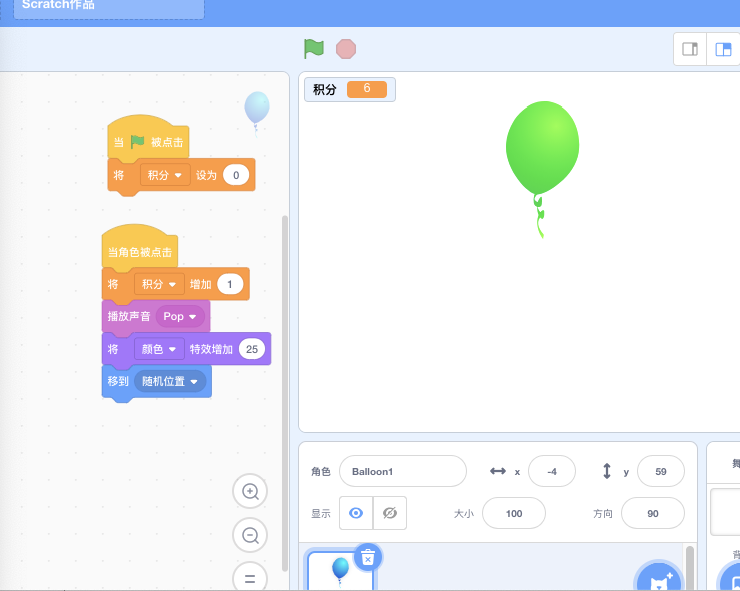Click the green balloon on the stage

click(x=542, y=148)
